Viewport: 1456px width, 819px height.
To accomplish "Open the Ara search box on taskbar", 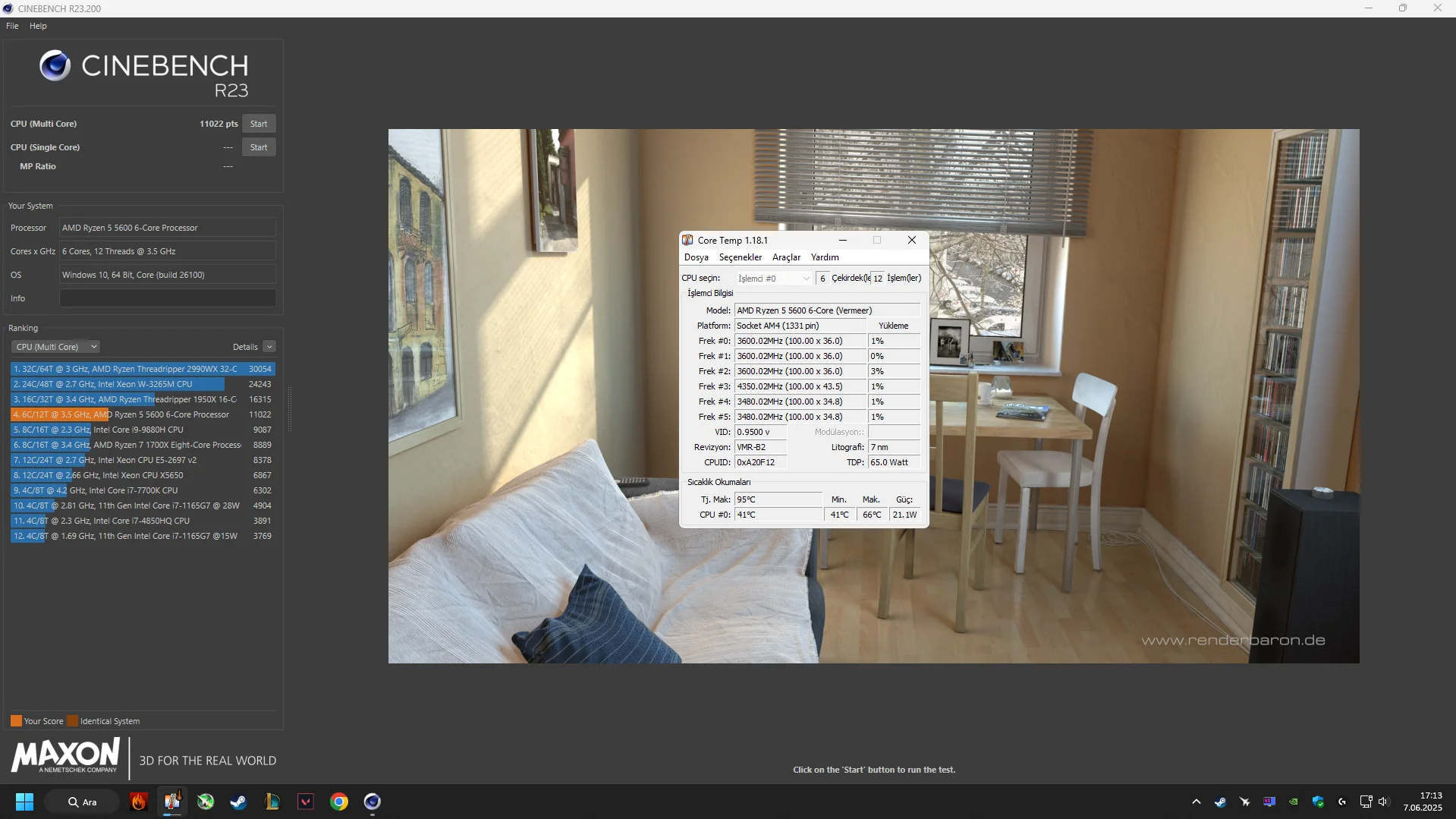I will point(82,802).
